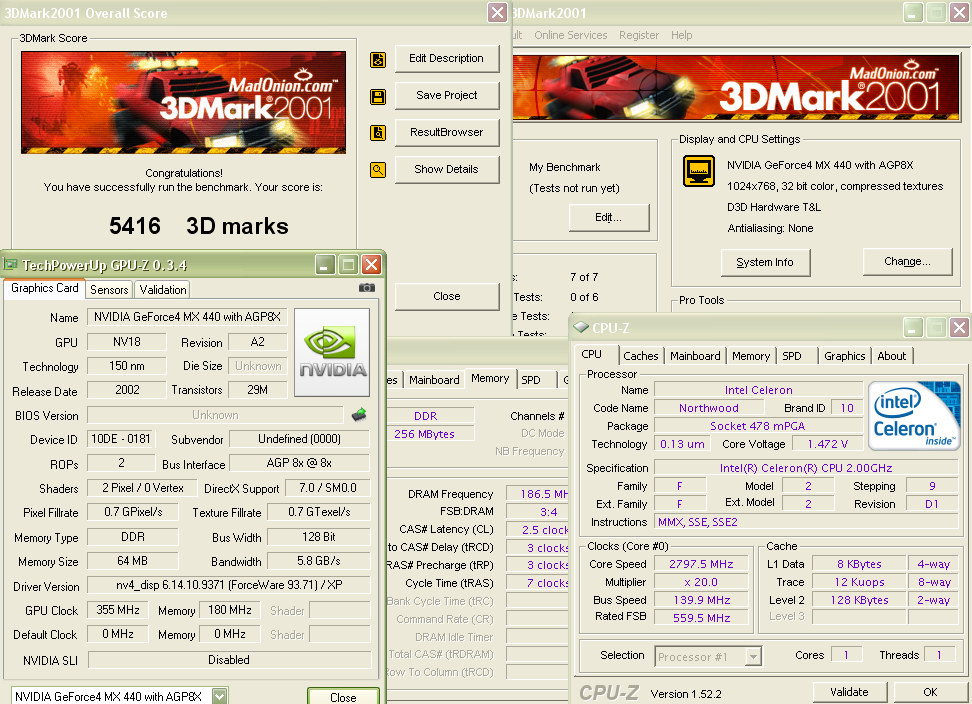Click the 5416 3D marks score text
The width and height of the screenshot is (972, 704).
[199, 226]
